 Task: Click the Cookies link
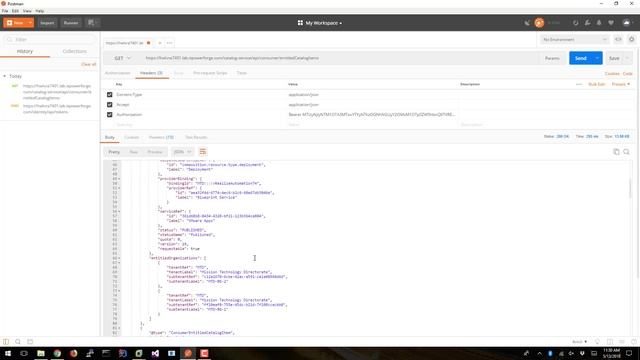click(612, 74)
